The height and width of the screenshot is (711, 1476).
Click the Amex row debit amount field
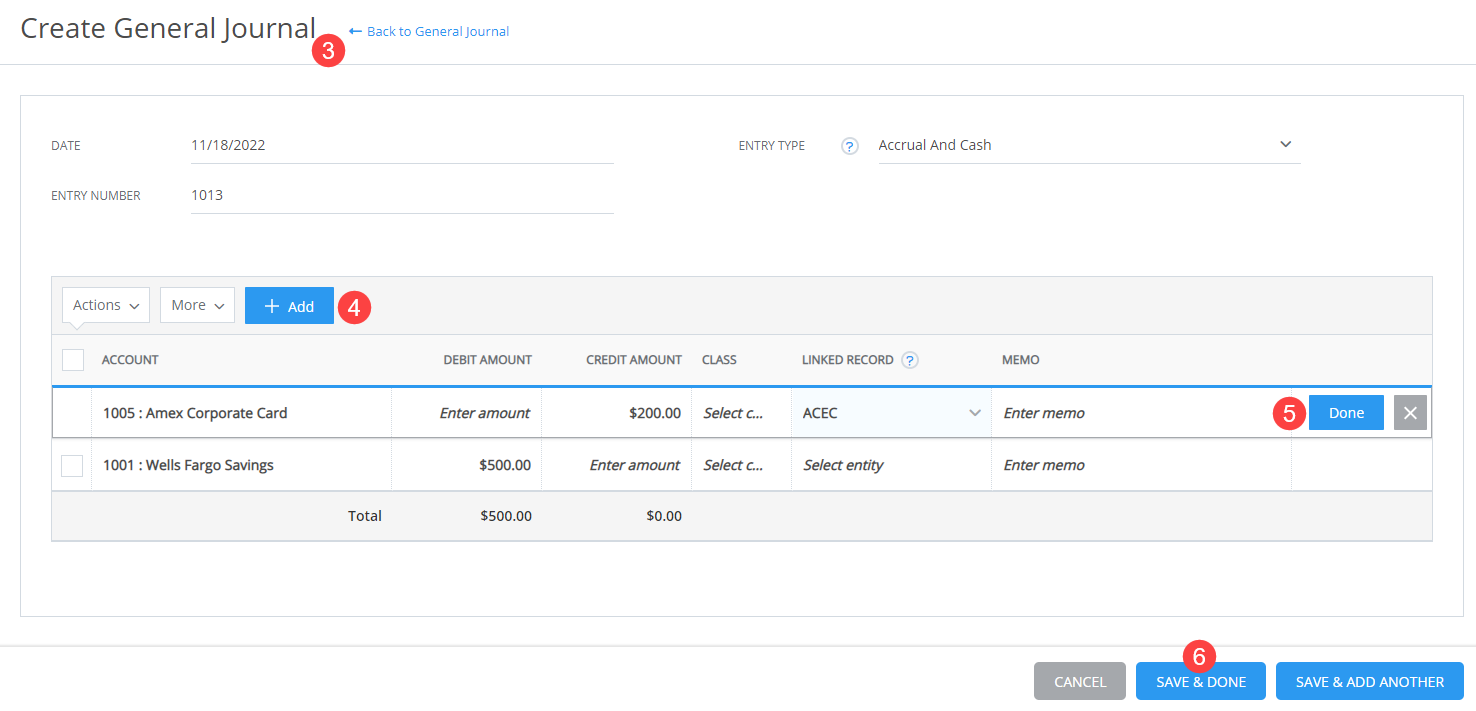(467, 413)
